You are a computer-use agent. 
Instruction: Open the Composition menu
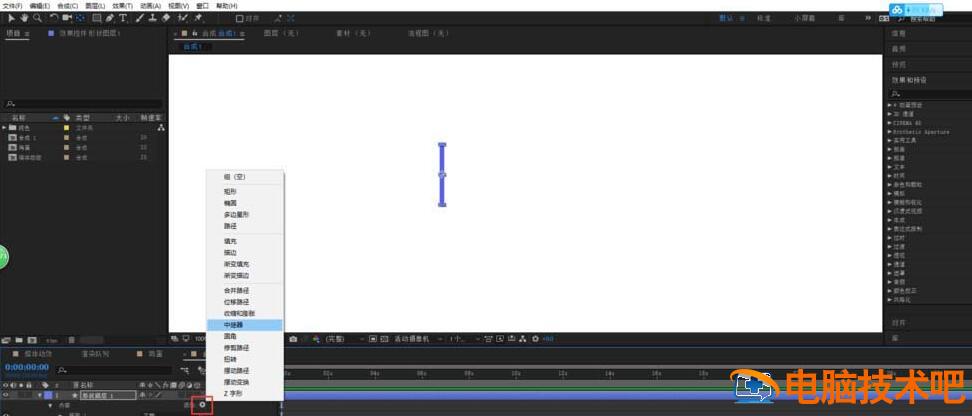(x=68, y=6)
